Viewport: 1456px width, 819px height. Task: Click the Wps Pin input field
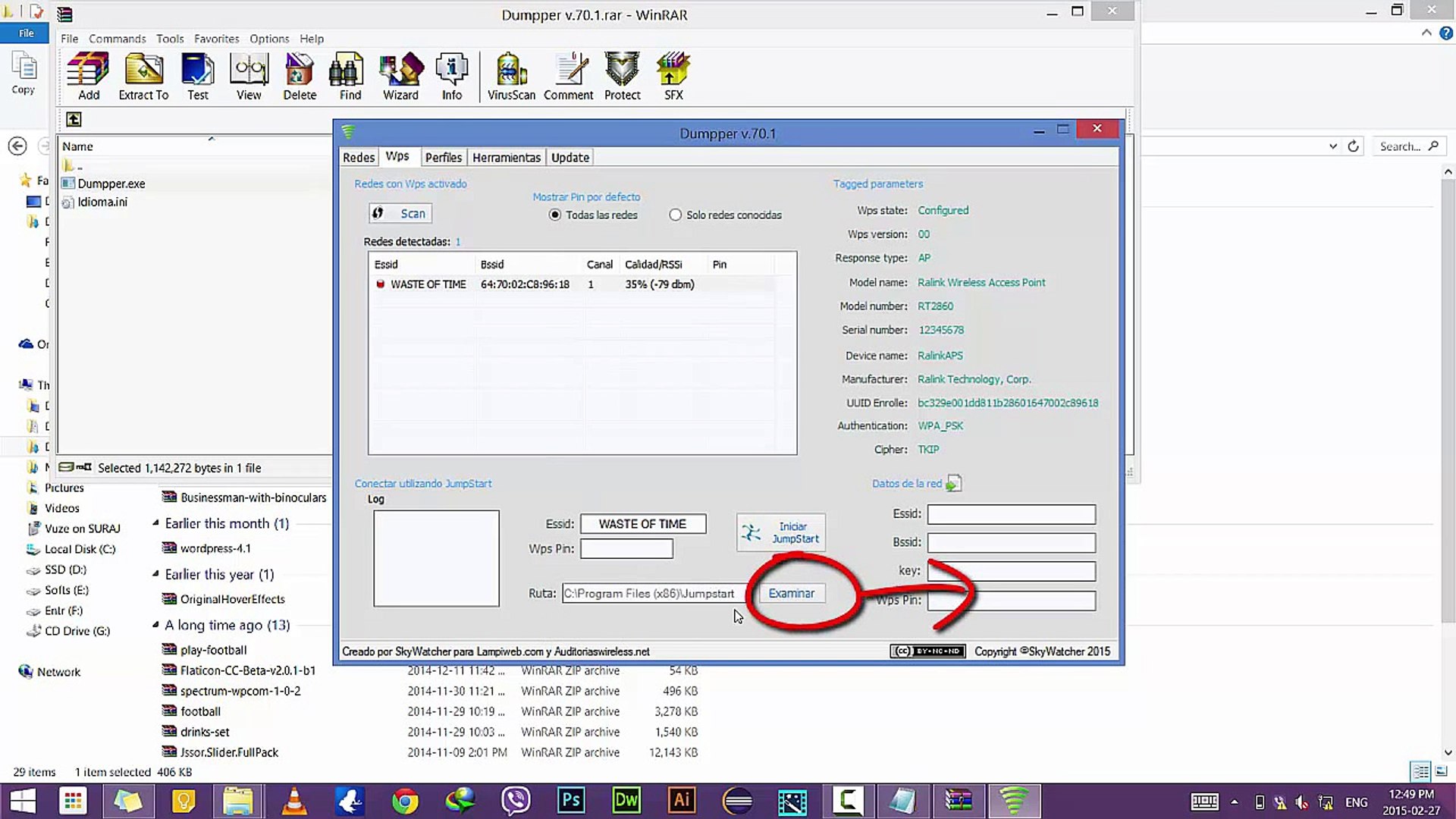pos(626,548)
